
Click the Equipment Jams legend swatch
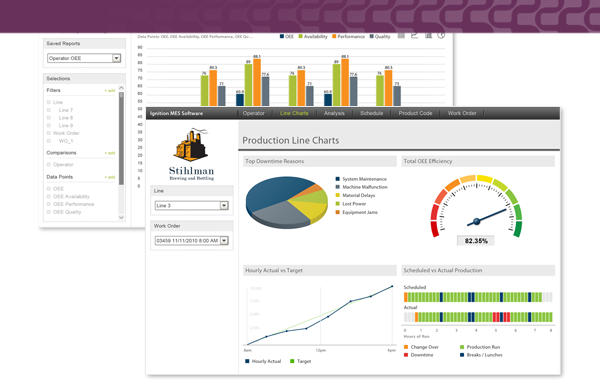coord(338,212)
